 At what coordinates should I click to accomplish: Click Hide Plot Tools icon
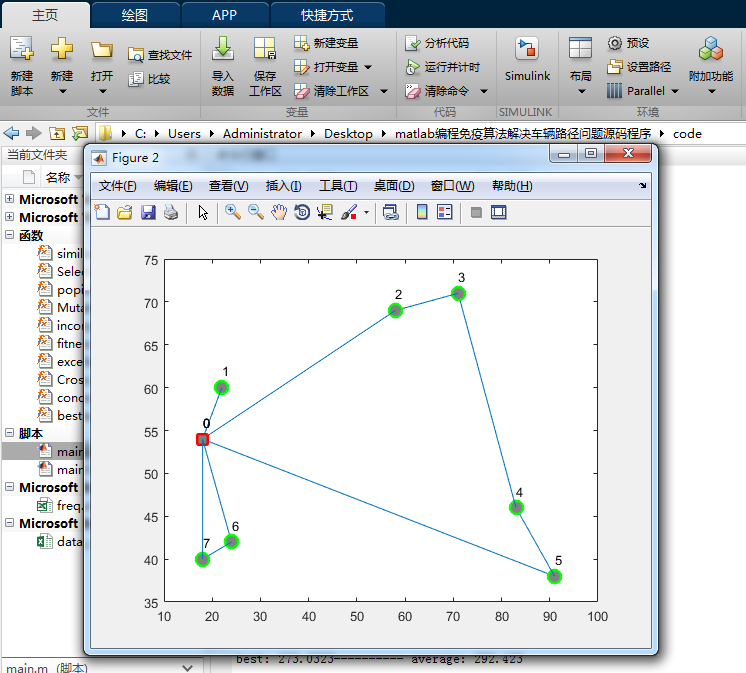click(x=476, y=212)
